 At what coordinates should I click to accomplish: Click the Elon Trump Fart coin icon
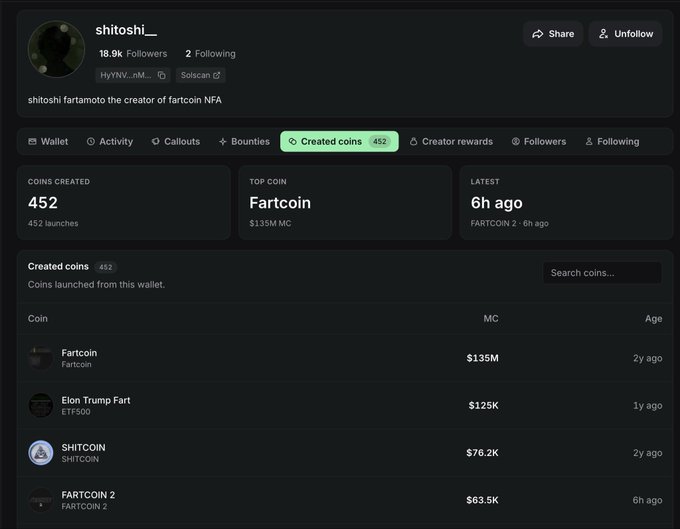(41, 405)
